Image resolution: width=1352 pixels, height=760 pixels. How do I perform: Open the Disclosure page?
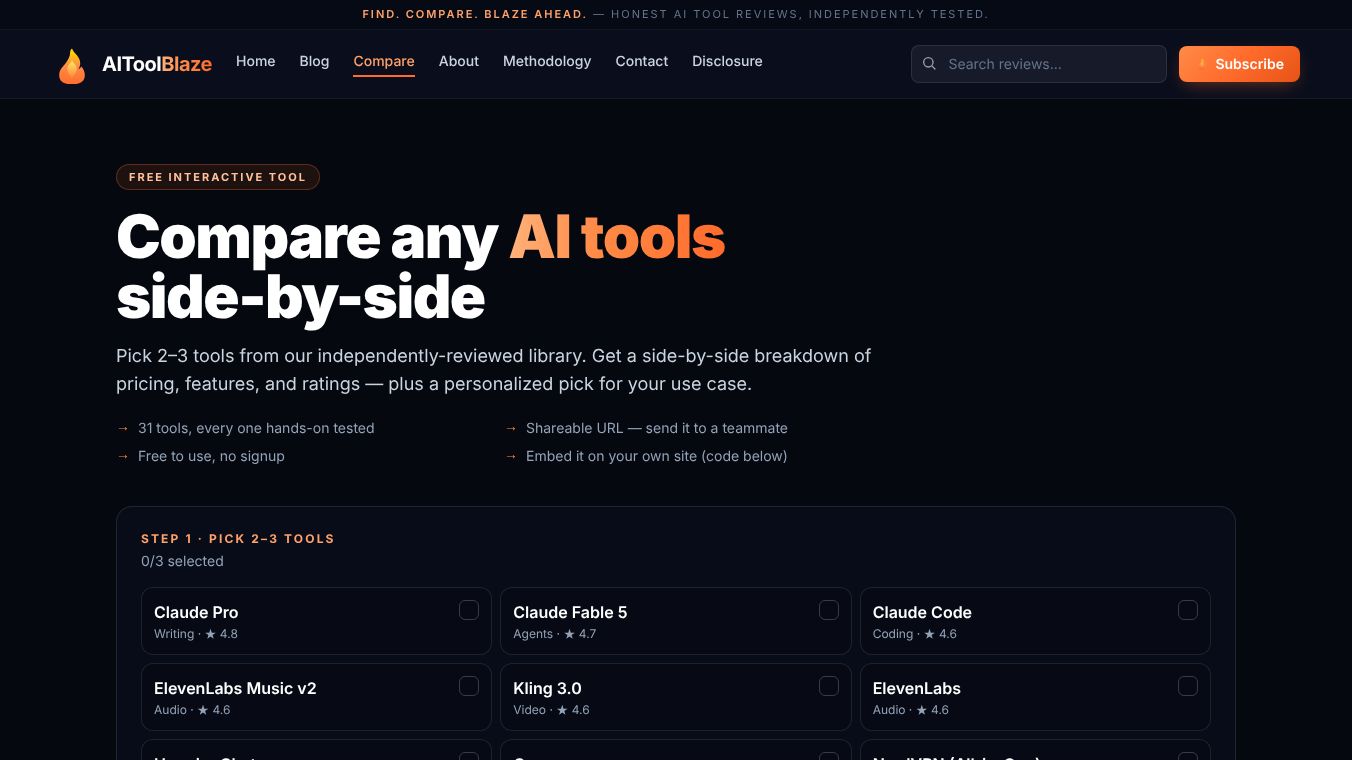[x=727, y=61]
